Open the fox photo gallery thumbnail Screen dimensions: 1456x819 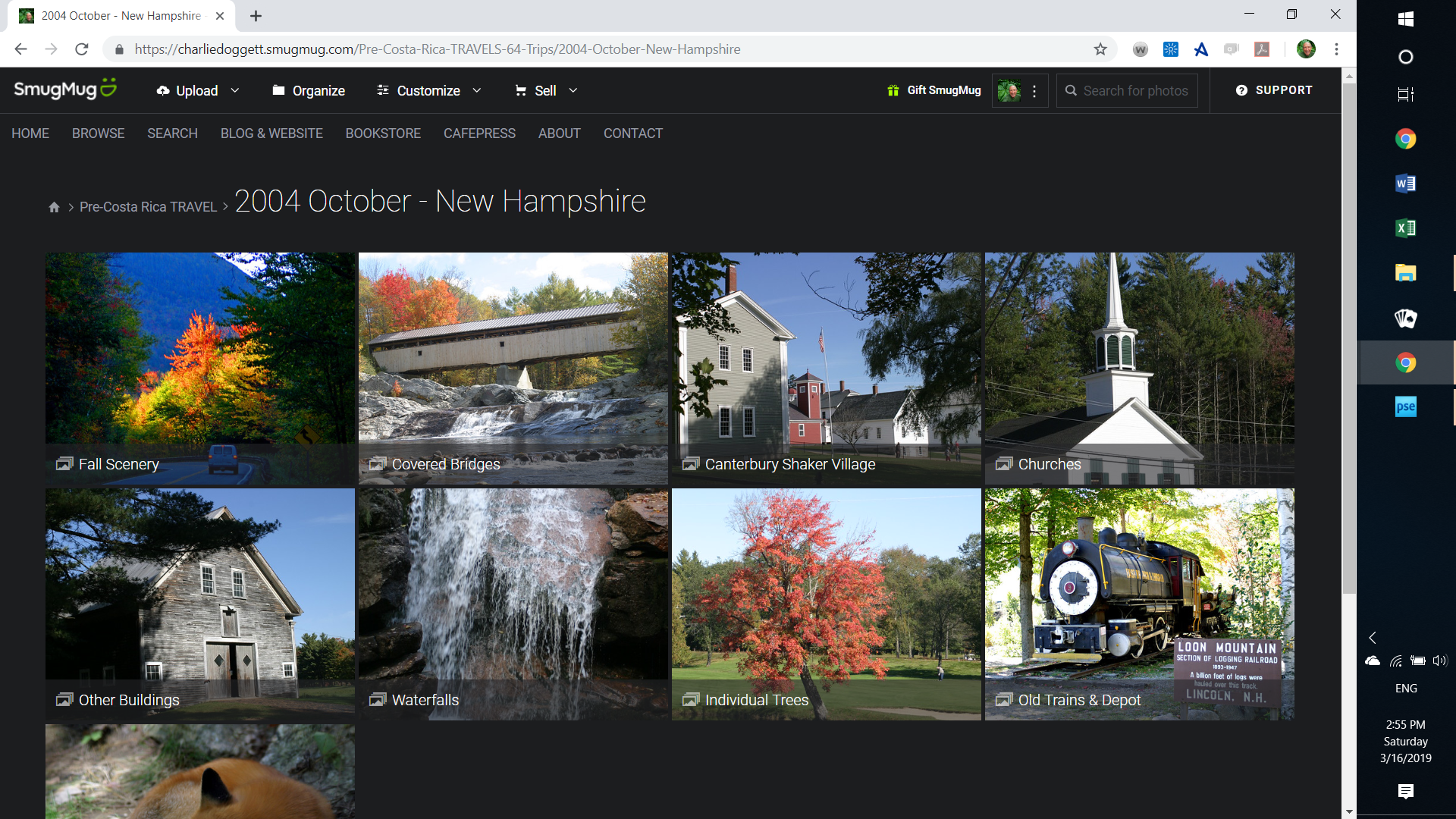(200, 771)
